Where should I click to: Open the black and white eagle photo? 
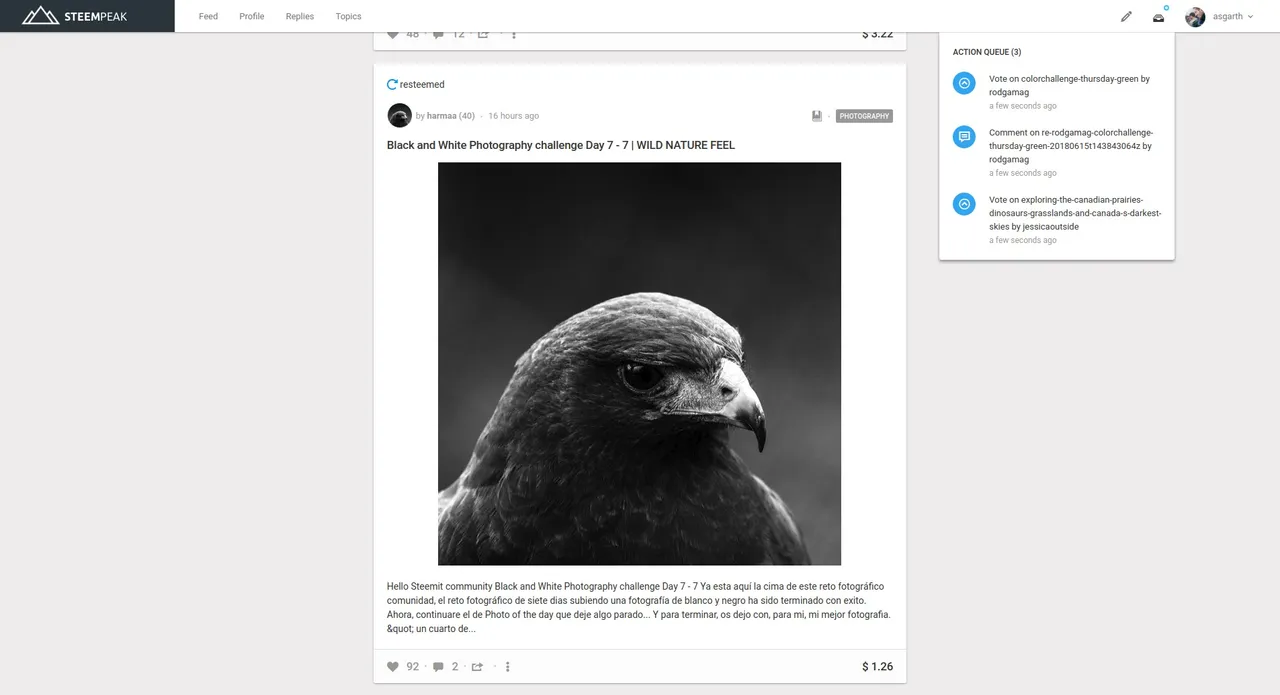point(639,364)
